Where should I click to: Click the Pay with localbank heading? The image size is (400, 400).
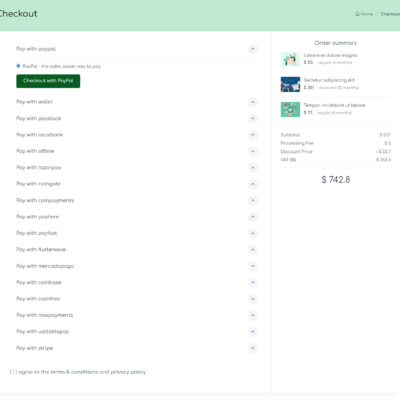[40, 135]
